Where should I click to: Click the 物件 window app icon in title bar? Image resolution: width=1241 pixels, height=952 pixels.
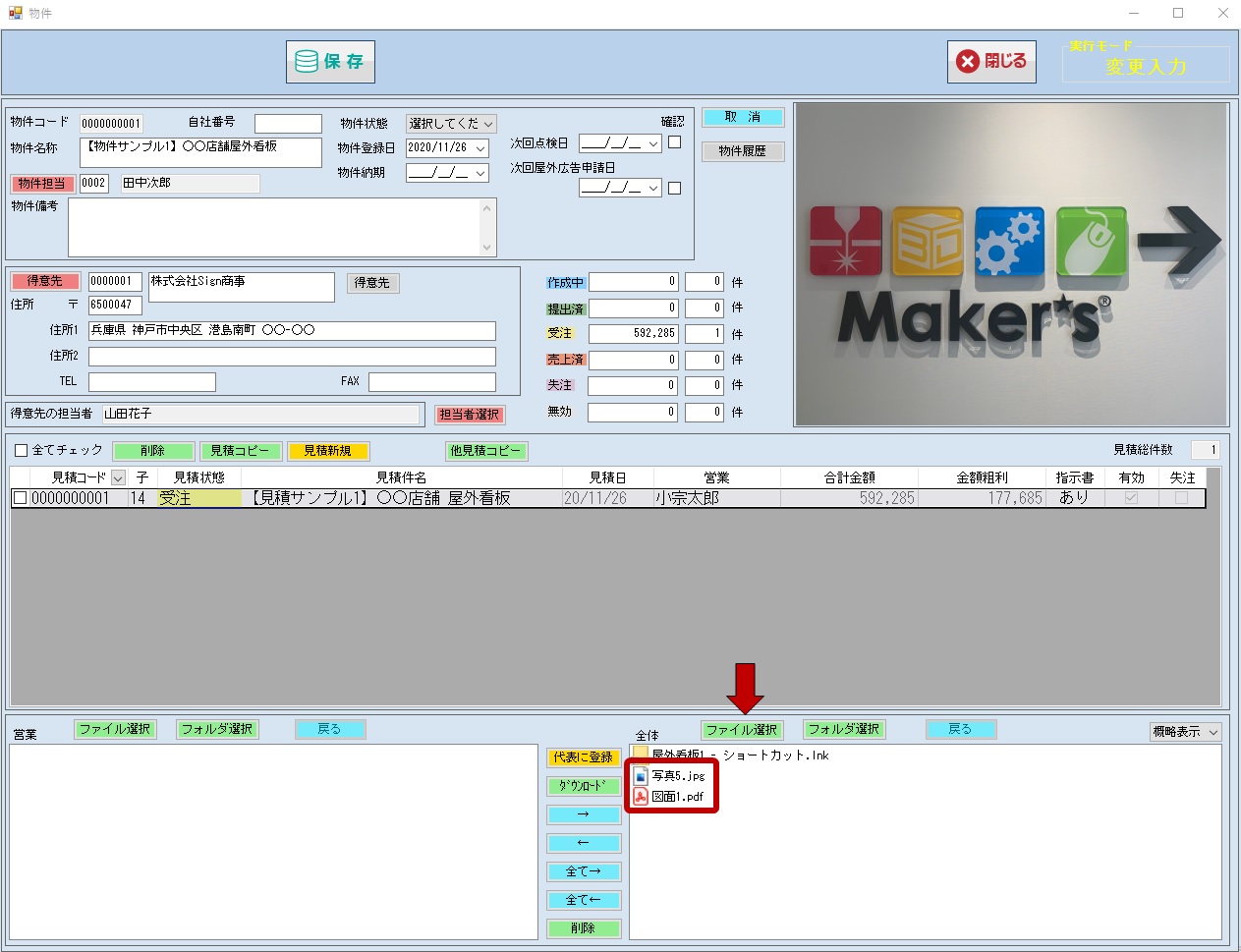tap(16, 13)
